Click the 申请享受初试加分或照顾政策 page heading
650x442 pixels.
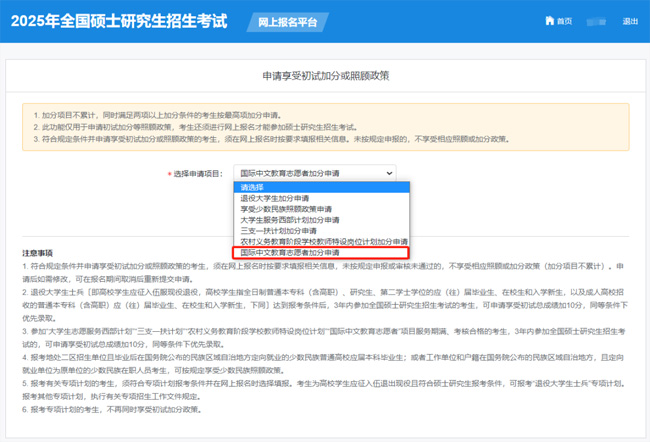coord(325,75)
